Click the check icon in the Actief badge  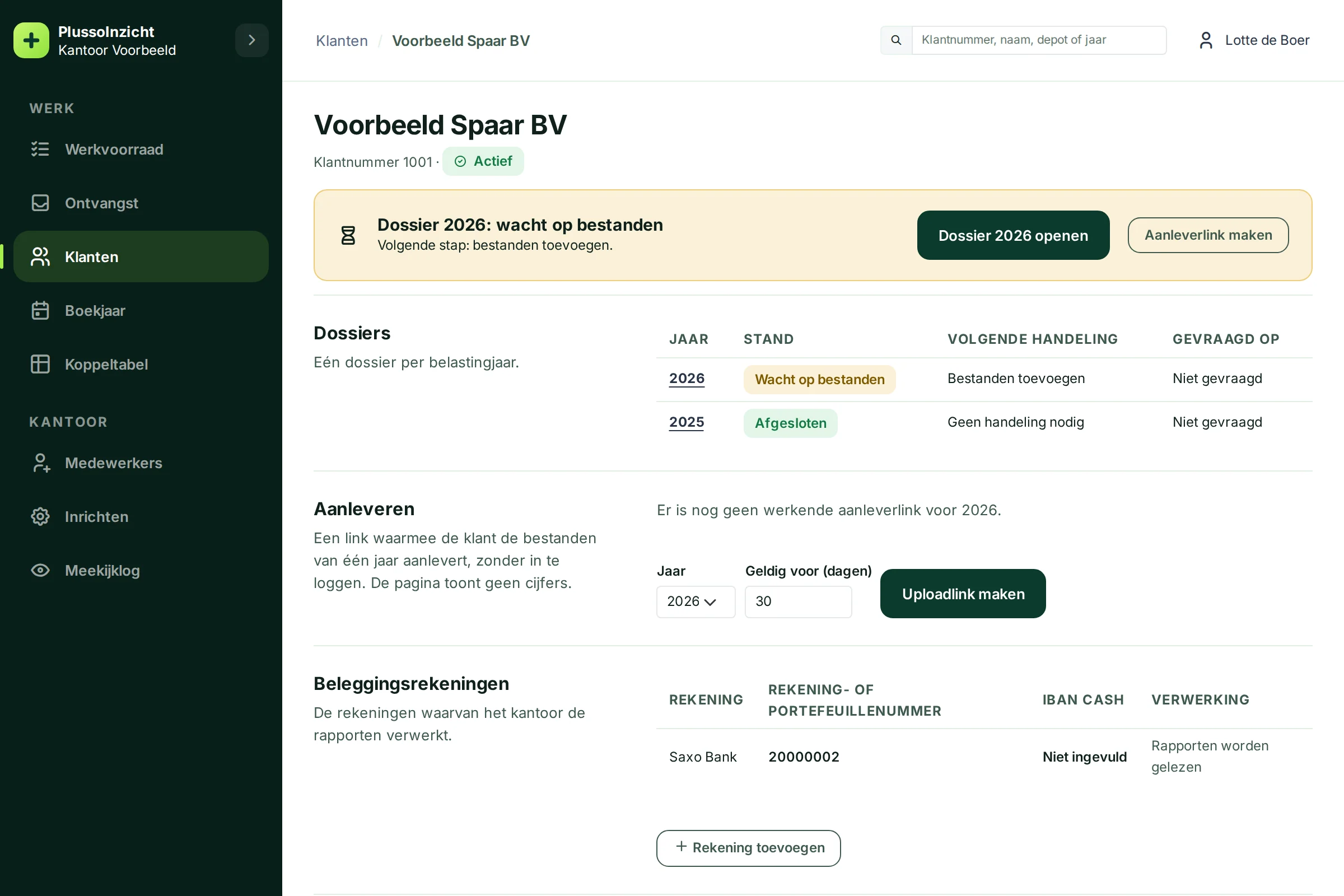tap(460, 161)
